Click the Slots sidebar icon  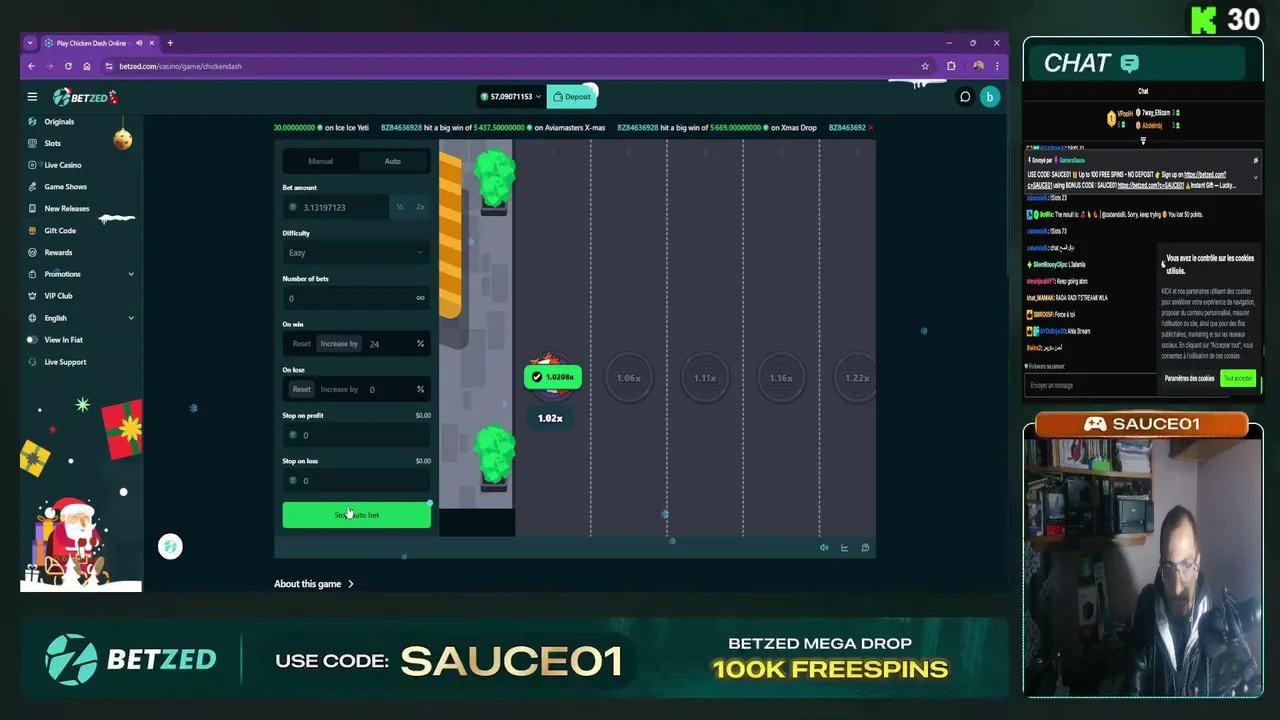(32, 143)
